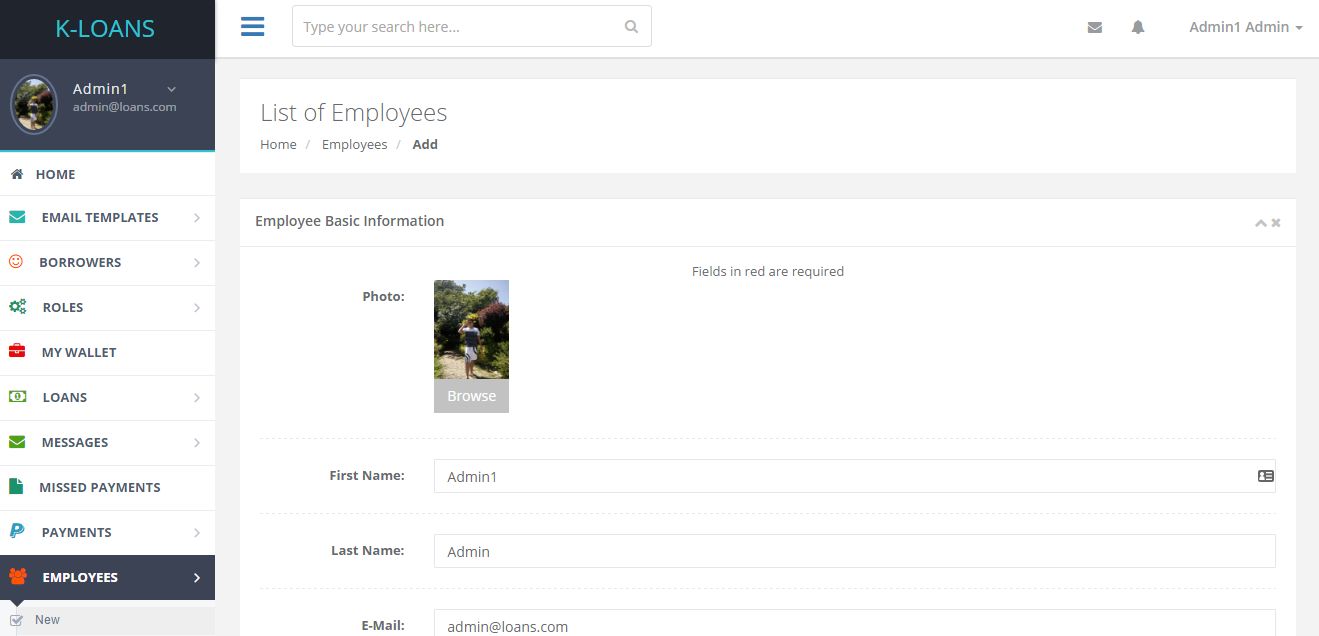Click the Employees people icon
Image resolution: width=1319 pixels, height=636 pixels.
(x=18, y=577)
